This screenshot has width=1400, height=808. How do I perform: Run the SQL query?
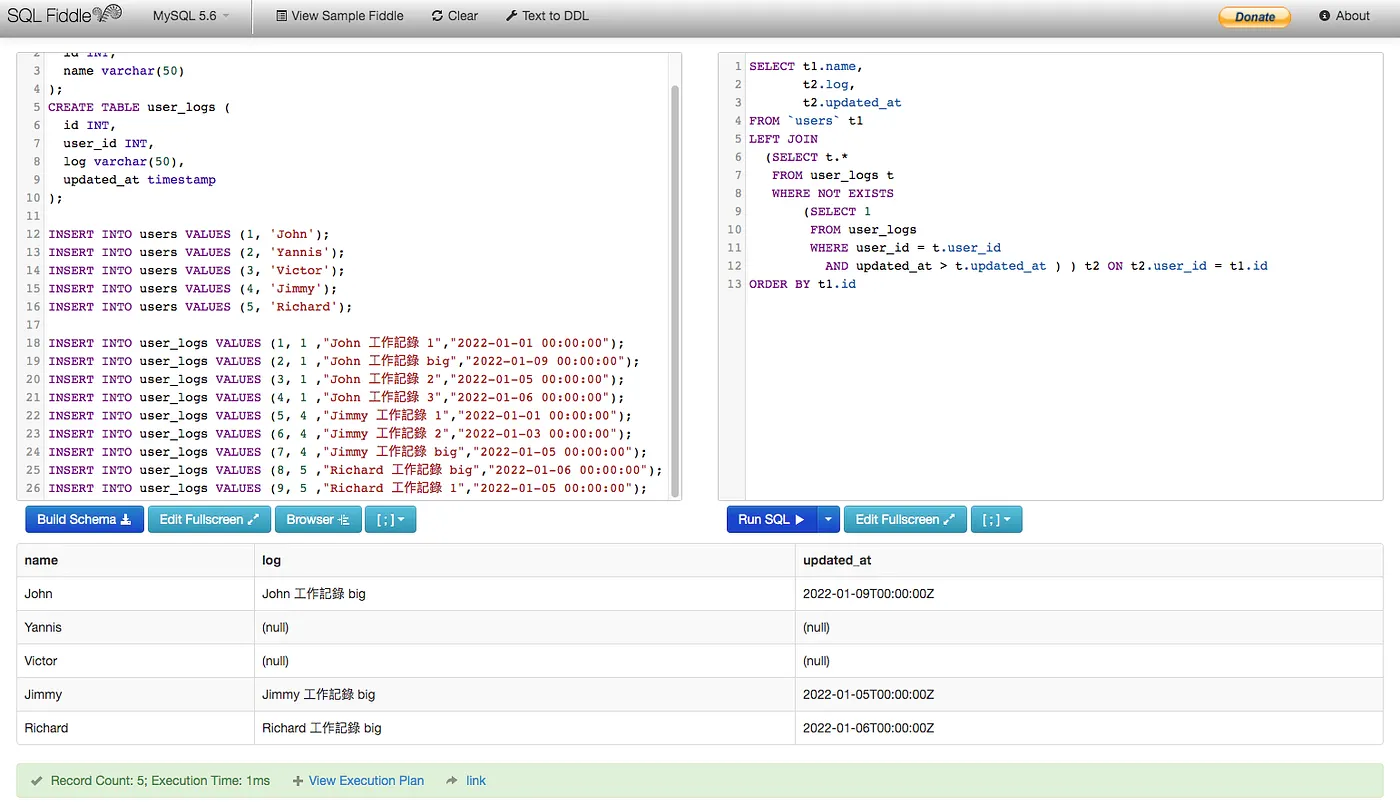(771, 520)
